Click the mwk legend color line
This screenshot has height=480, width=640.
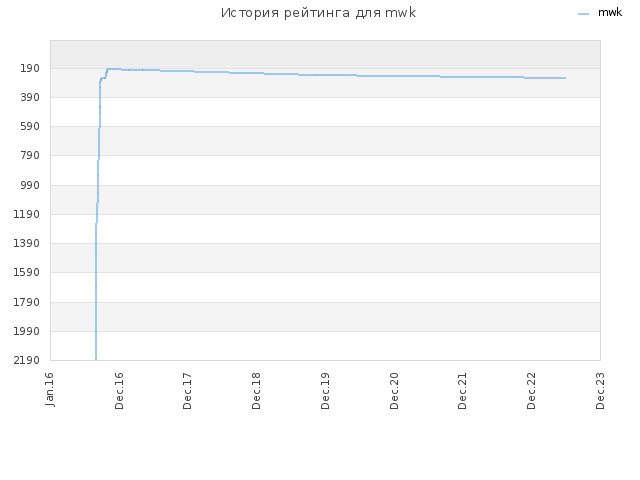583,14
